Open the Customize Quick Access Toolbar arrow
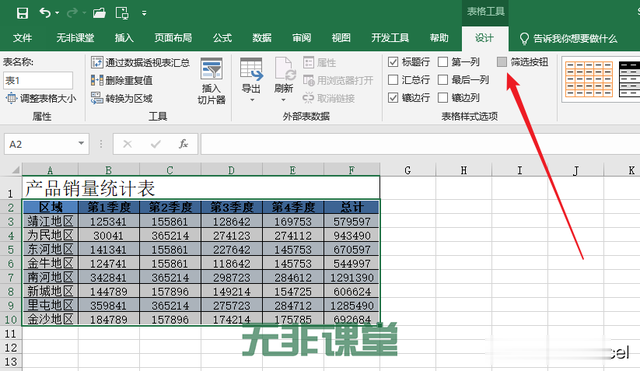Viewport: 640px width, 371px height. (144, 13)
